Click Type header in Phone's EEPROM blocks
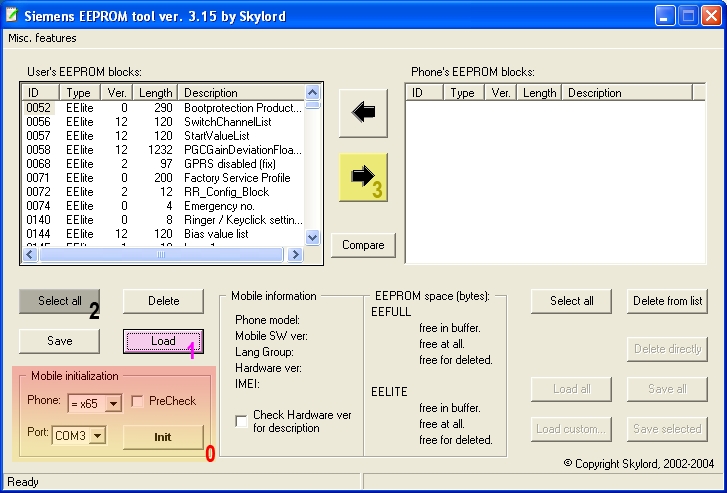This screenshot has width=727, height=493. (x=464, y=93)
